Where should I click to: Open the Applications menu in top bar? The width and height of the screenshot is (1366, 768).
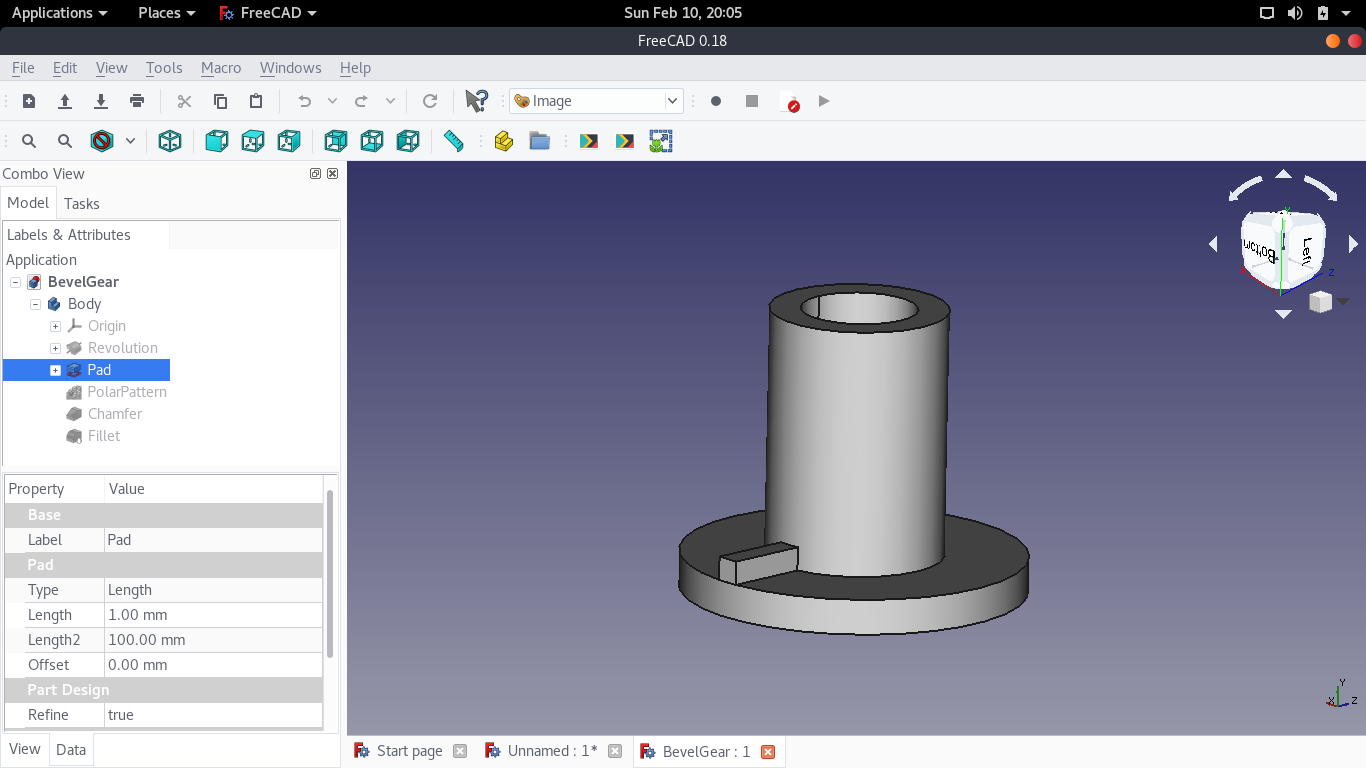[59, 13]
